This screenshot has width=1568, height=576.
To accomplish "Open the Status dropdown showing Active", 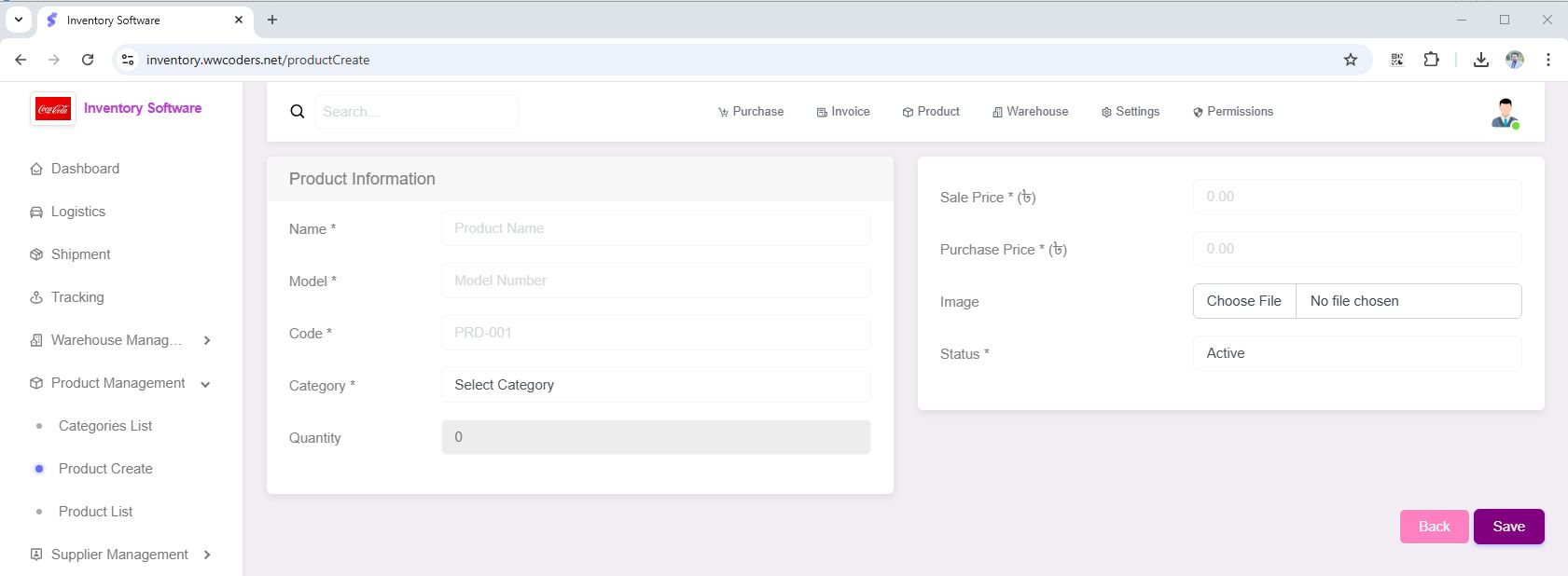I will click(x=1356, y=353).
